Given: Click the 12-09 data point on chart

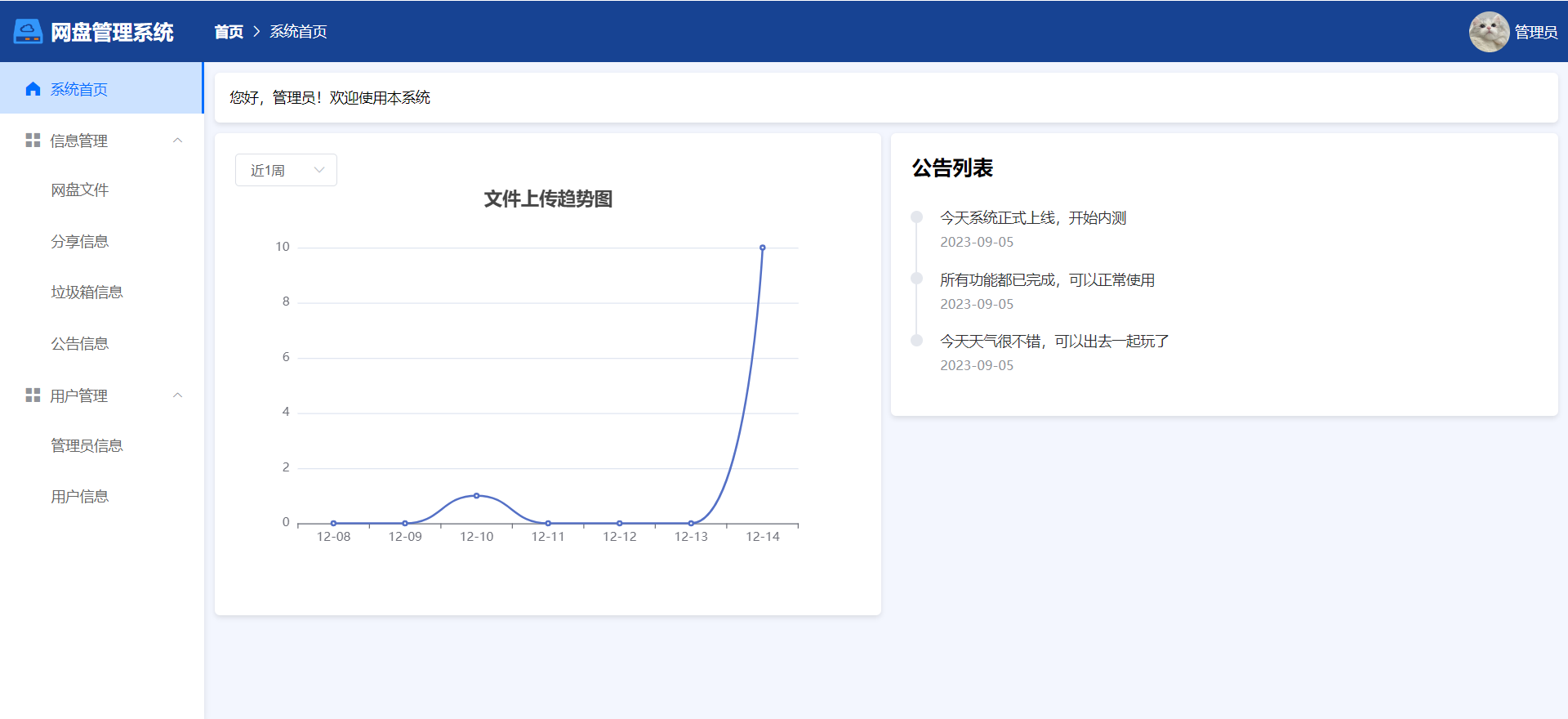Looking at the screenshot, I should (405, 523).
